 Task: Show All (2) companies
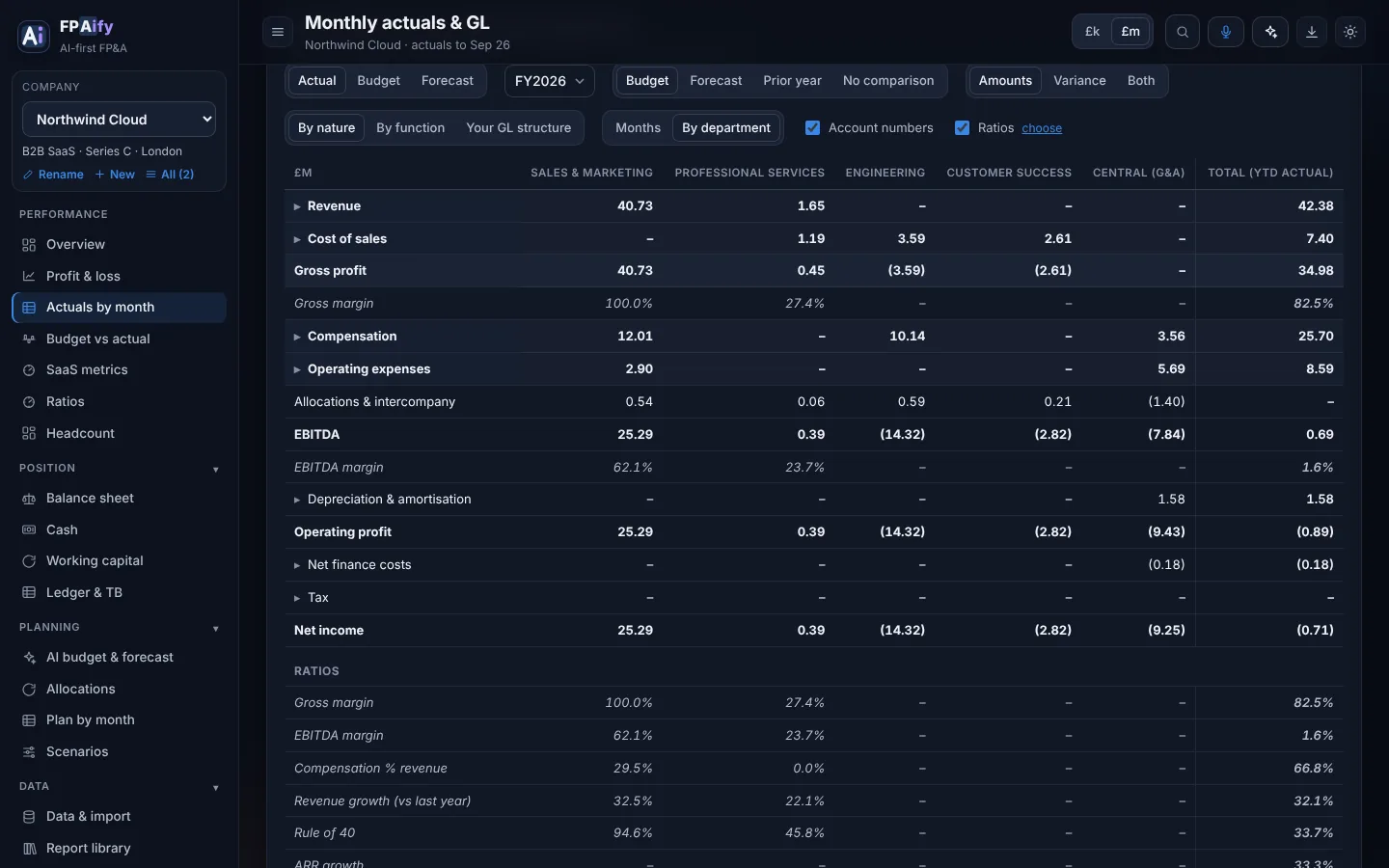170,175
